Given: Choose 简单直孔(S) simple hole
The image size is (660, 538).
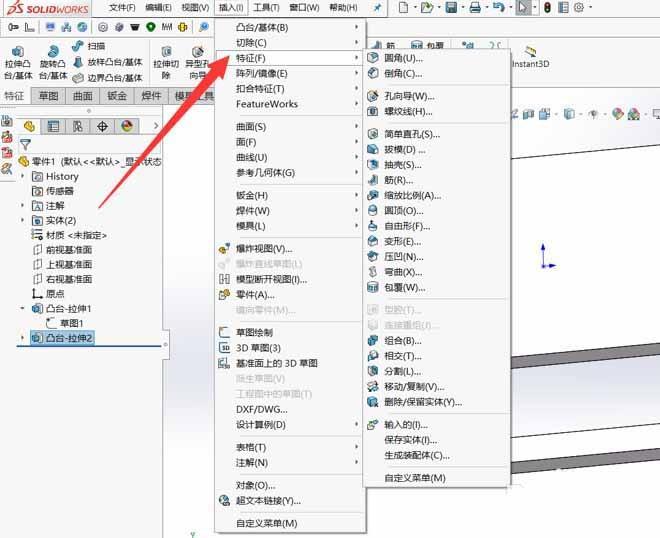Looking at the screenshot, I should coord(436,134).
